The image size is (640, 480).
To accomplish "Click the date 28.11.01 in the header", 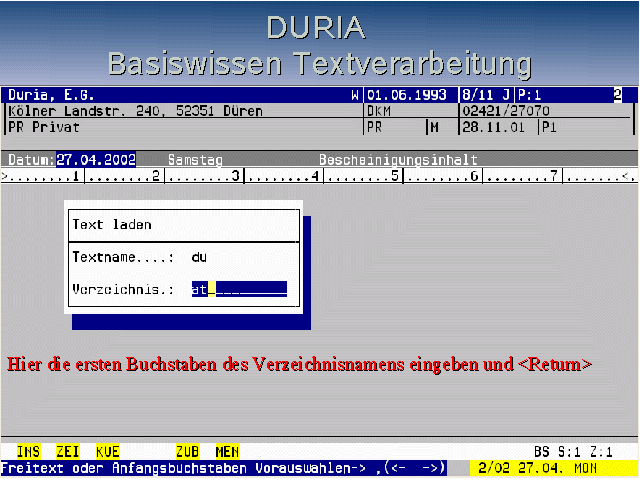I will [x=493, y=127].
